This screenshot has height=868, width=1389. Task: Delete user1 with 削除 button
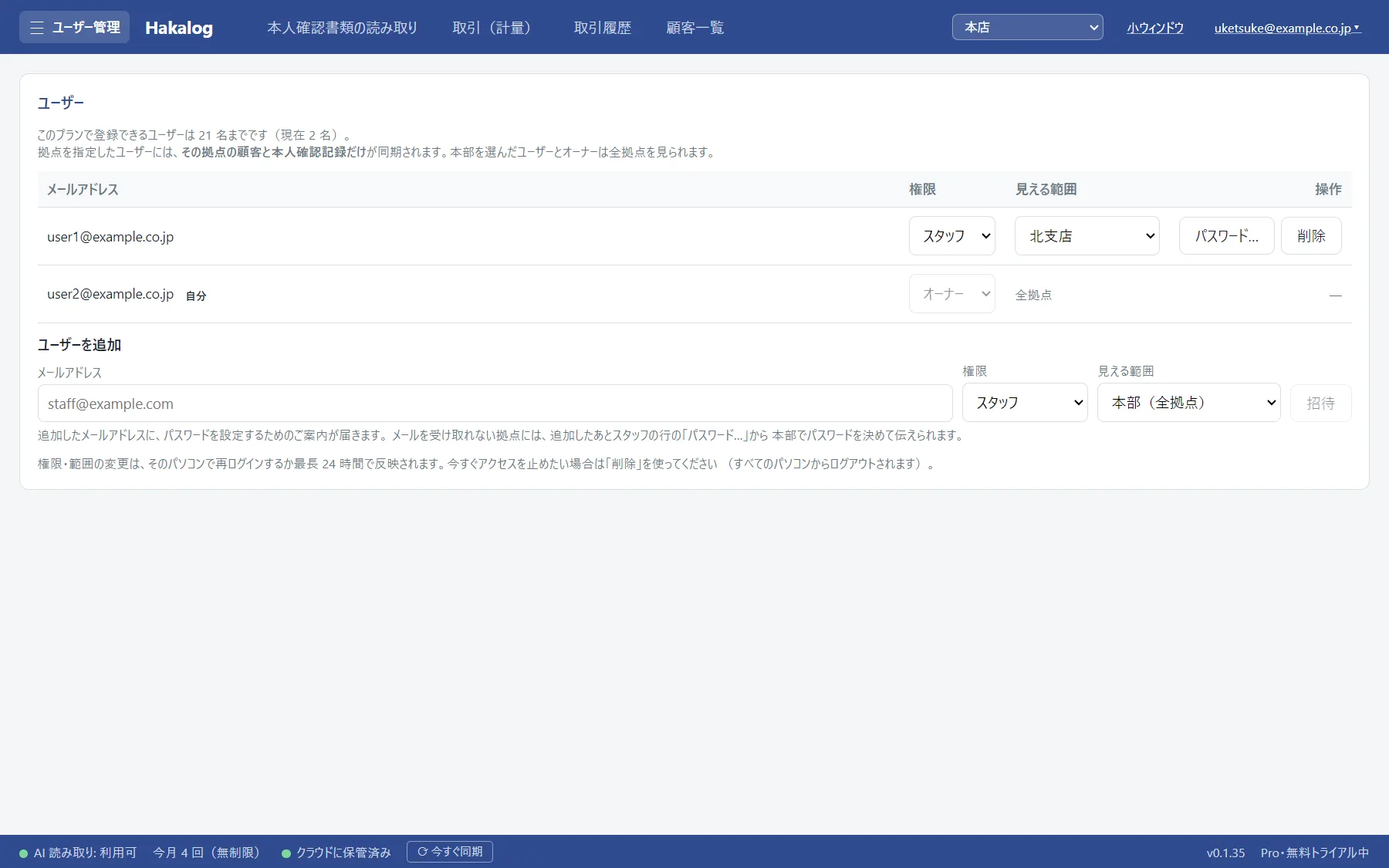click(1311, 236)
